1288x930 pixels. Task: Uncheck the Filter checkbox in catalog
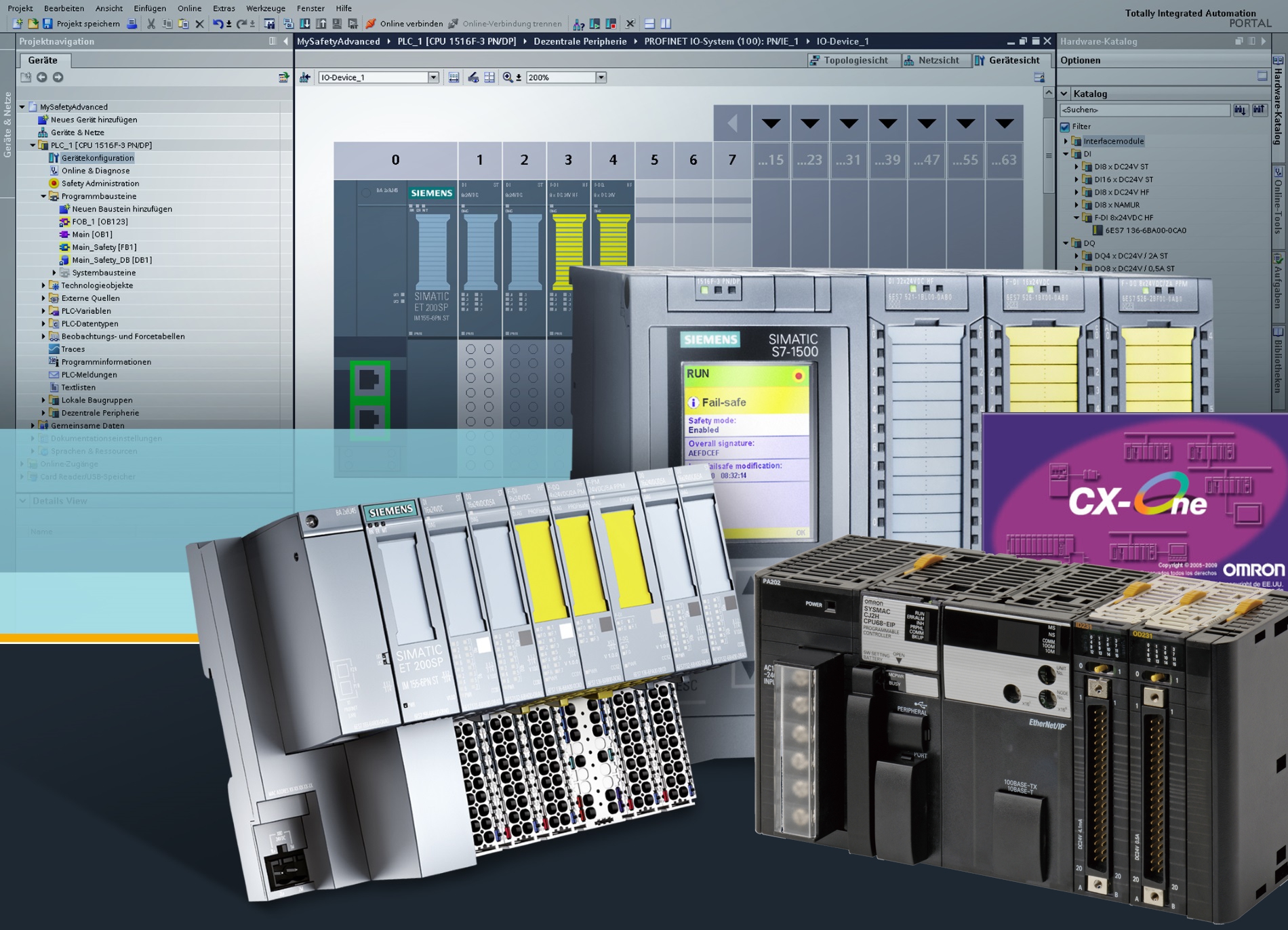[1065, 127]
